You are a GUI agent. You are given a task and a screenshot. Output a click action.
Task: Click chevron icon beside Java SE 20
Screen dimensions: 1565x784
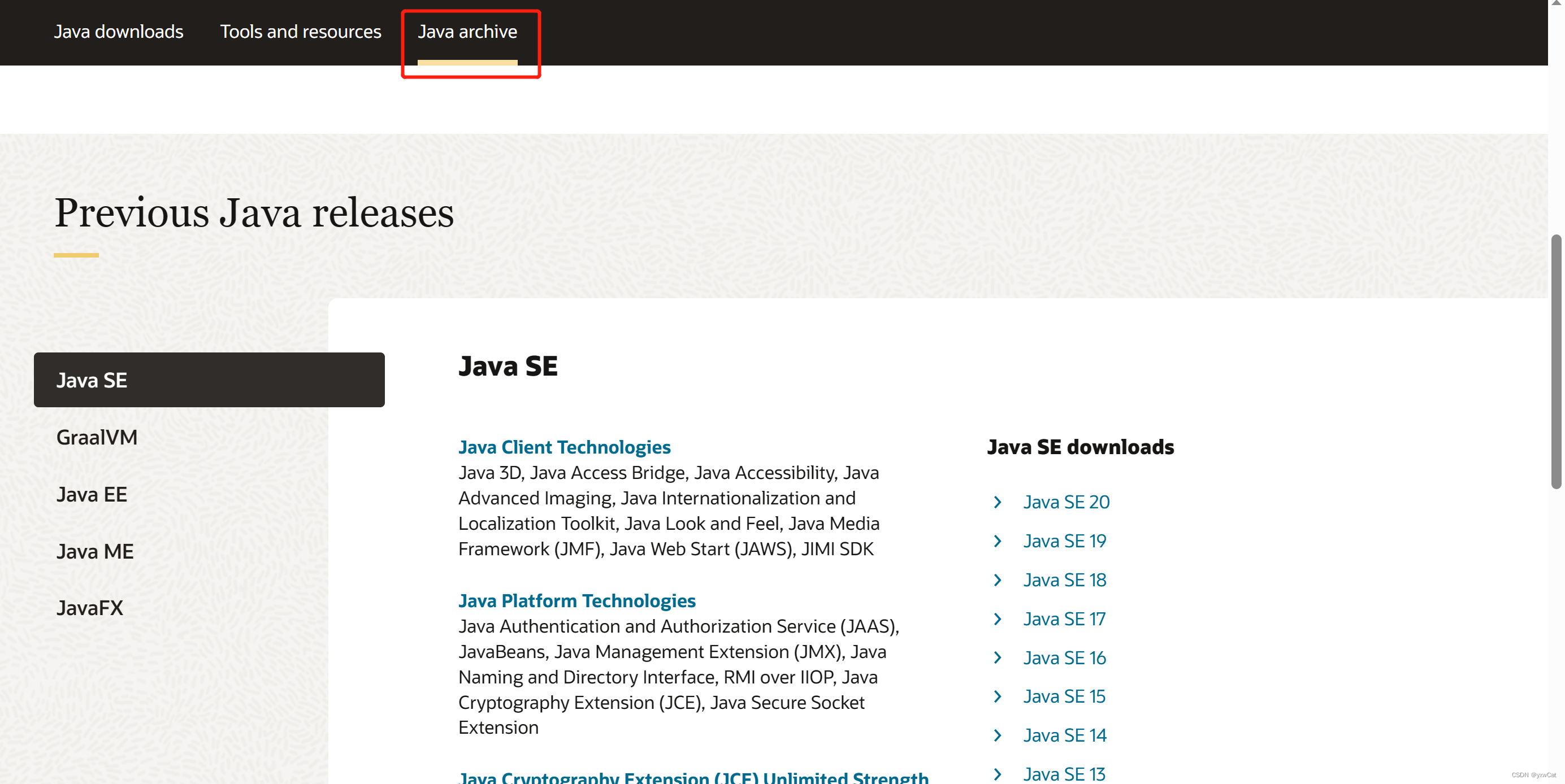[998, 502]
